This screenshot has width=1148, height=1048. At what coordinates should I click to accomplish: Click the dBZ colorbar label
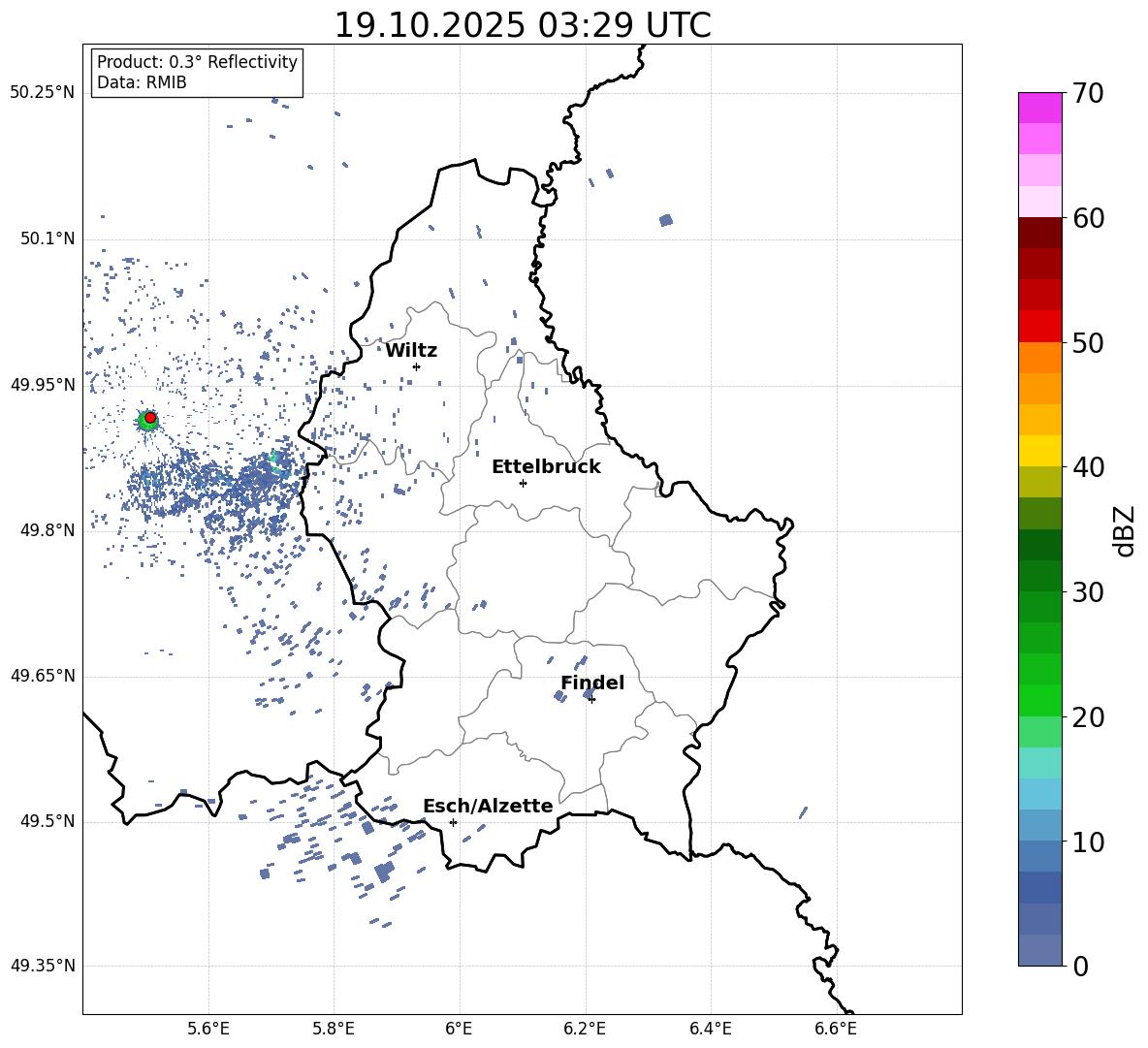pyautogui.click(x=1126, y=531)
